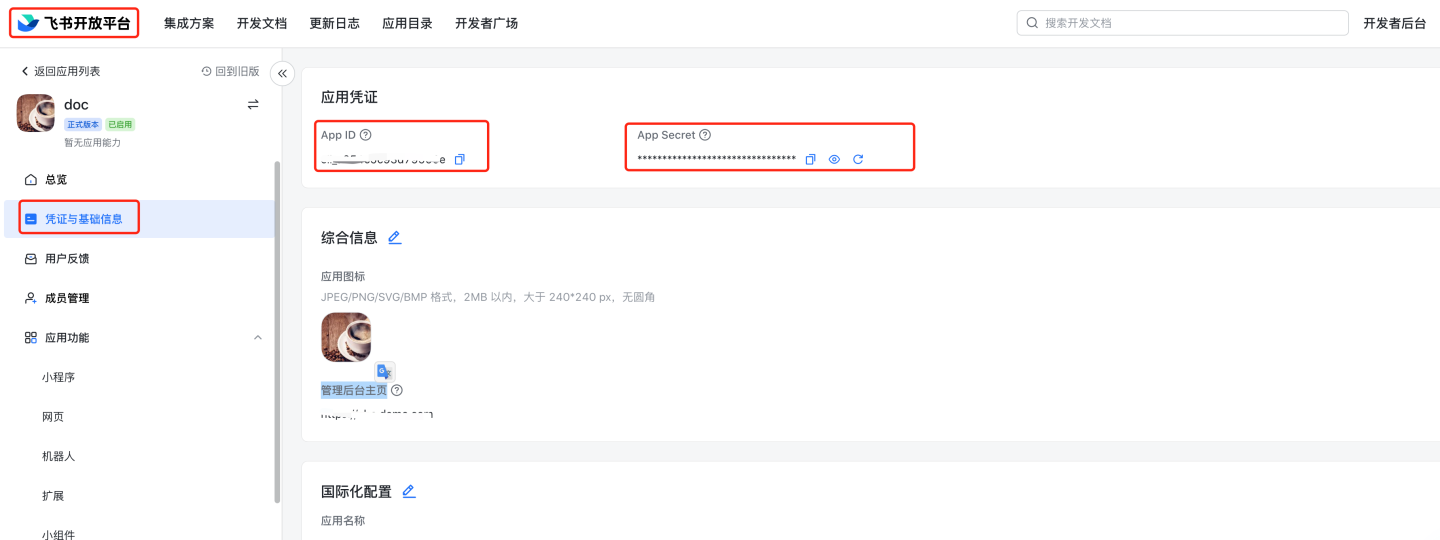
Task: Return to the app list via 返回应用列表
Action: 60,71
